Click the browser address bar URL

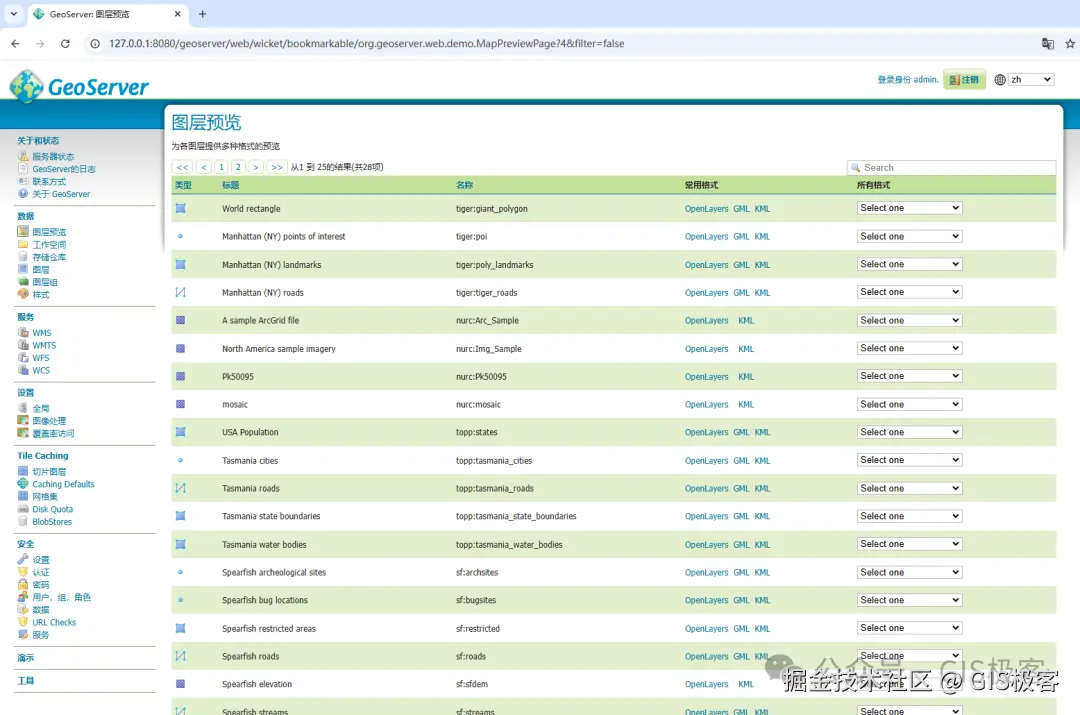(366, 43)
